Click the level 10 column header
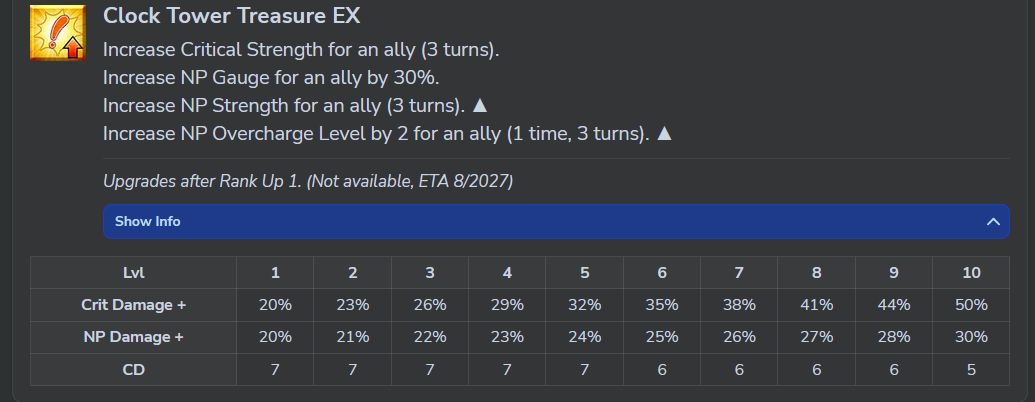 point(970,273)
